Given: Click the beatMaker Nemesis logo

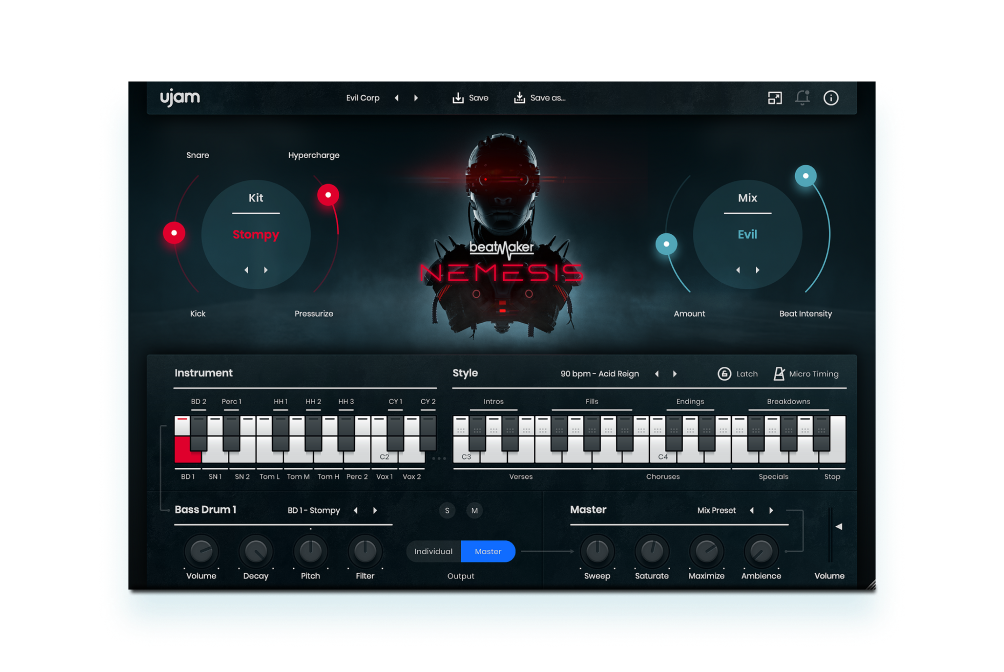Looking at the screenshot, I should pyautogui.click(x=502, y=263).
